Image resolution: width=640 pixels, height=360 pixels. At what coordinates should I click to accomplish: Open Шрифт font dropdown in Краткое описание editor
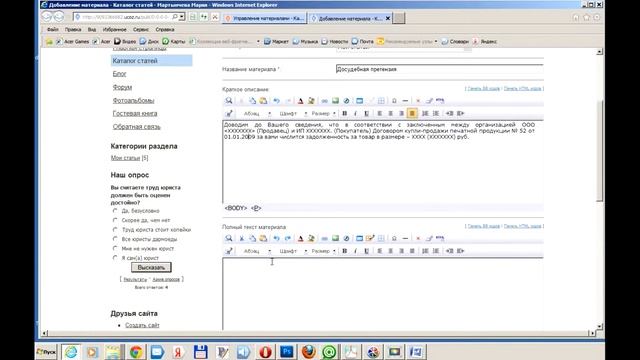coord(292,113)
